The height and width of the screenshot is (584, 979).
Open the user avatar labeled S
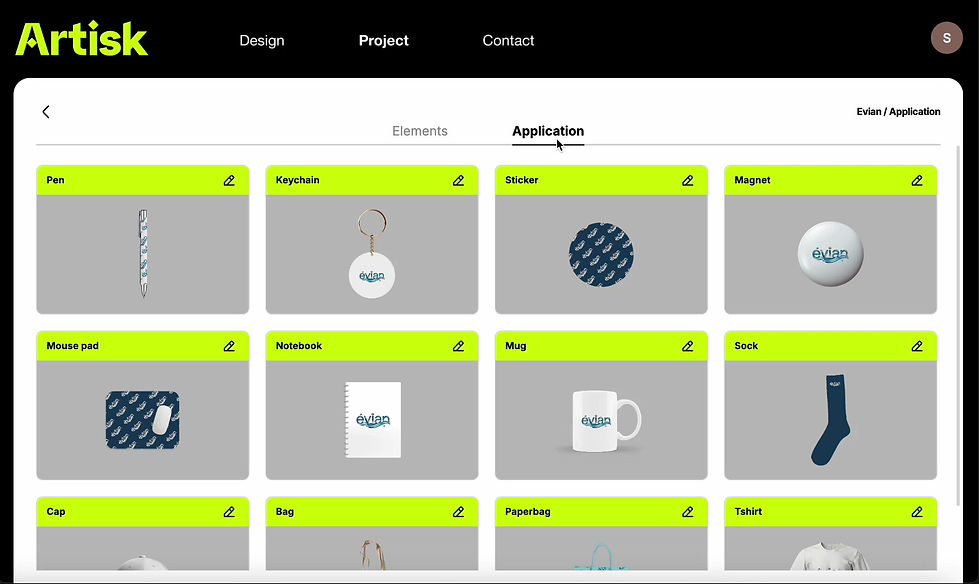point(947,38)
